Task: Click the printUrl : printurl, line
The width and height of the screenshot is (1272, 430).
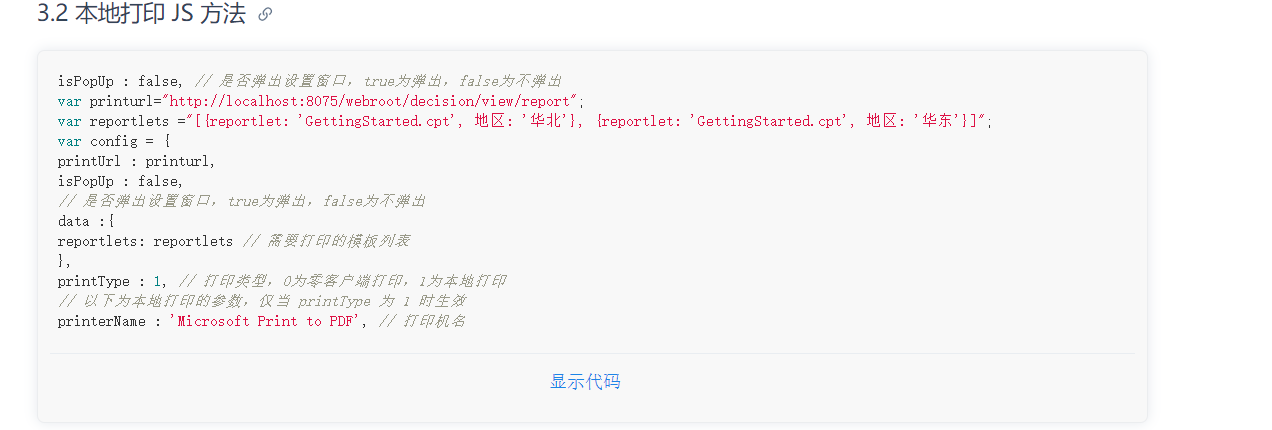Action: (x=136, y=161)
